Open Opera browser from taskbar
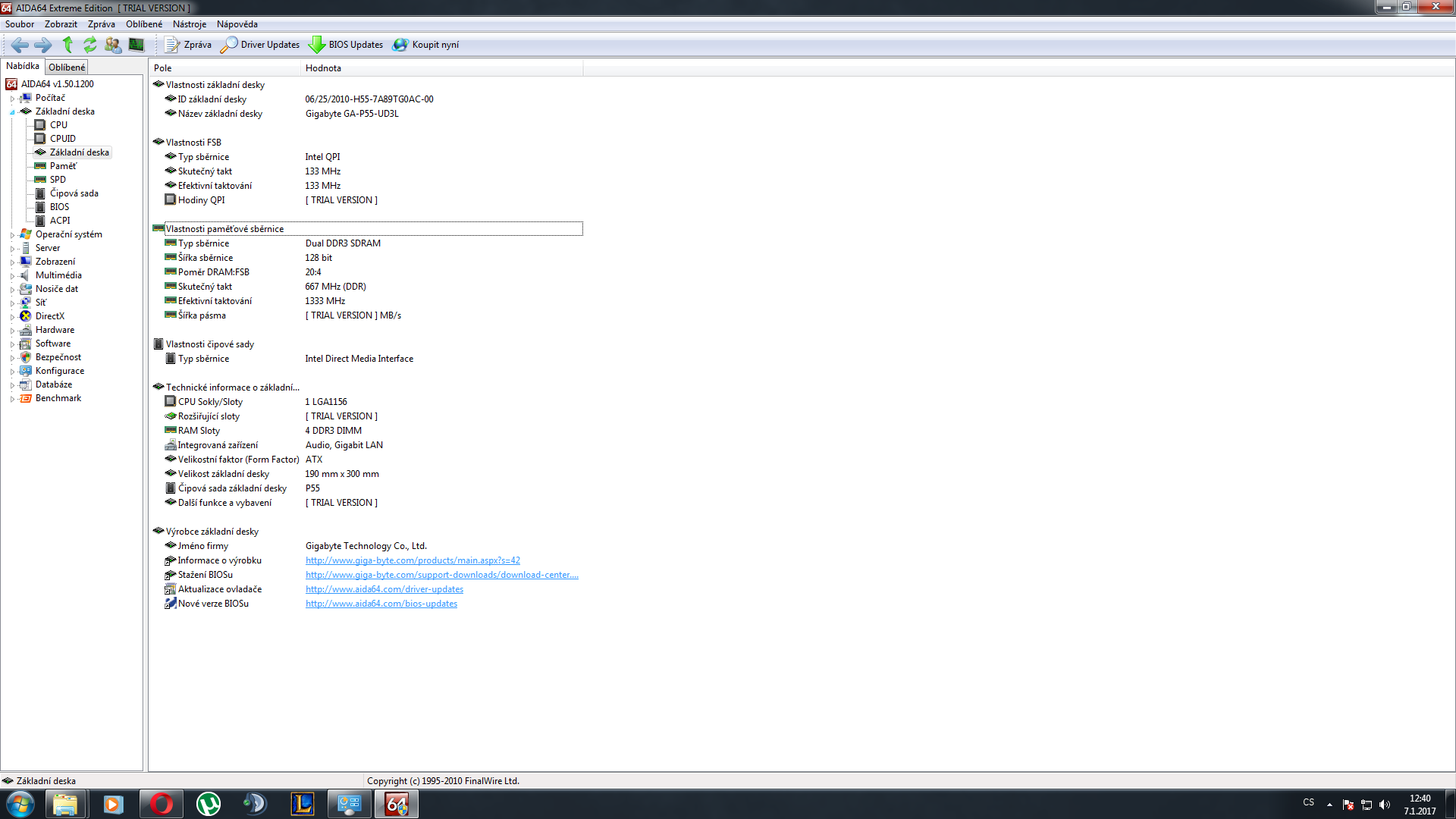1456x819 pixels. pos(161,804)
